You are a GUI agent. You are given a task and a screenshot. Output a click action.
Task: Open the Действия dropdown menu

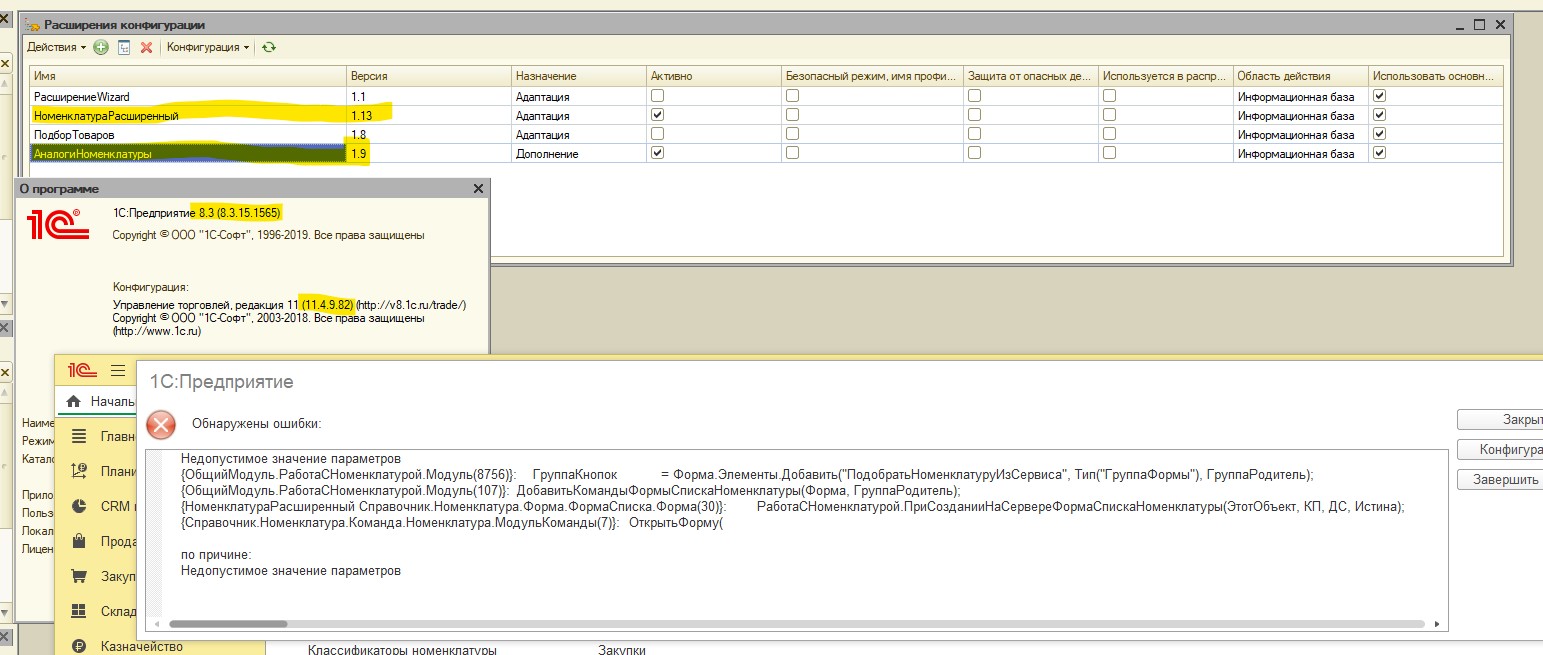56,47
